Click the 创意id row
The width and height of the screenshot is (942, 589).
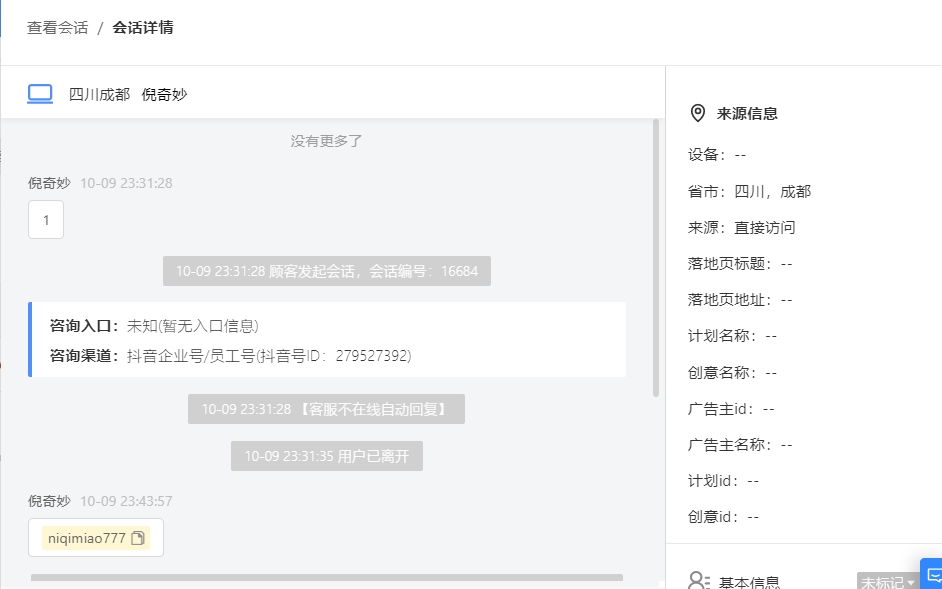coord(723,517)
